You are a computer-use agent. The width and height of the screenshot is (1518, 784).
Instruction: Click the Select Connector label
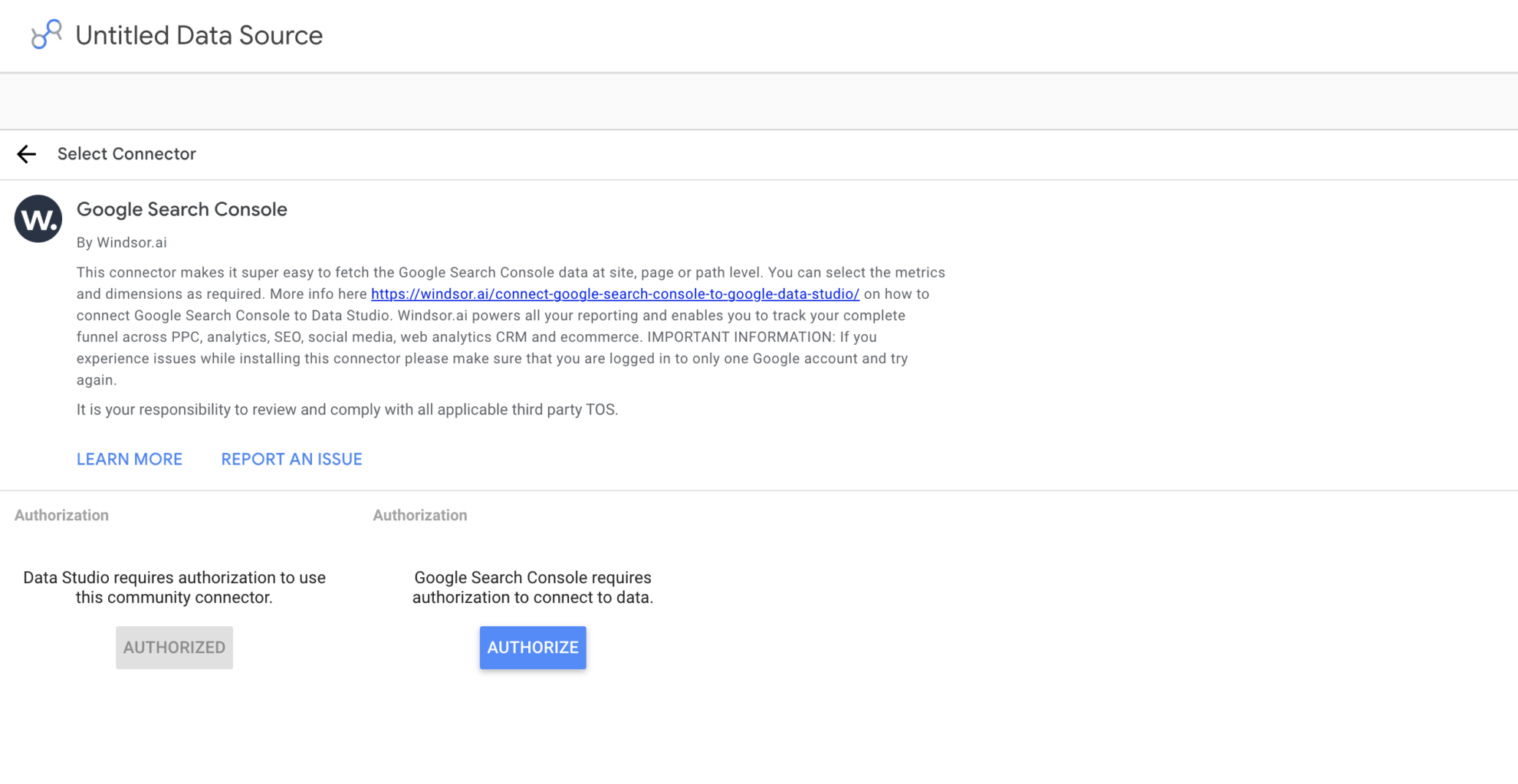[127, 154]
